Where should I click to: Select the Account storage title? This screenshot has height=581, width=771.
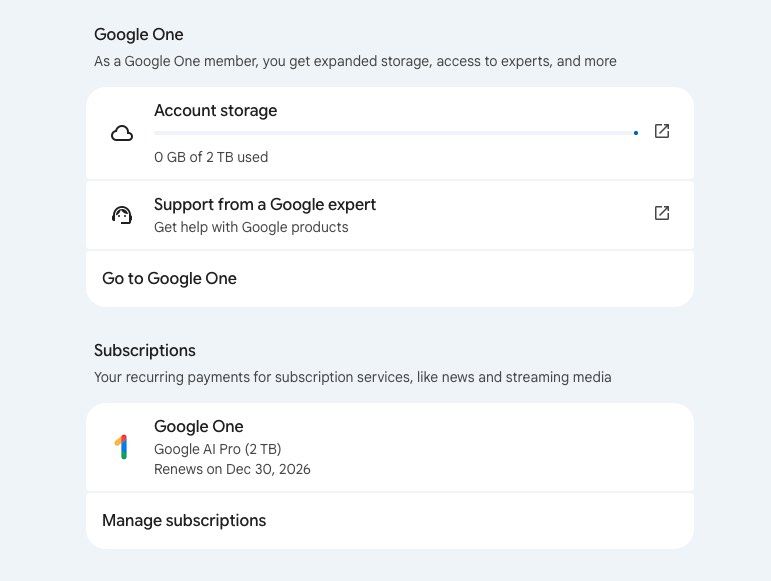click(x=215, y=111)
